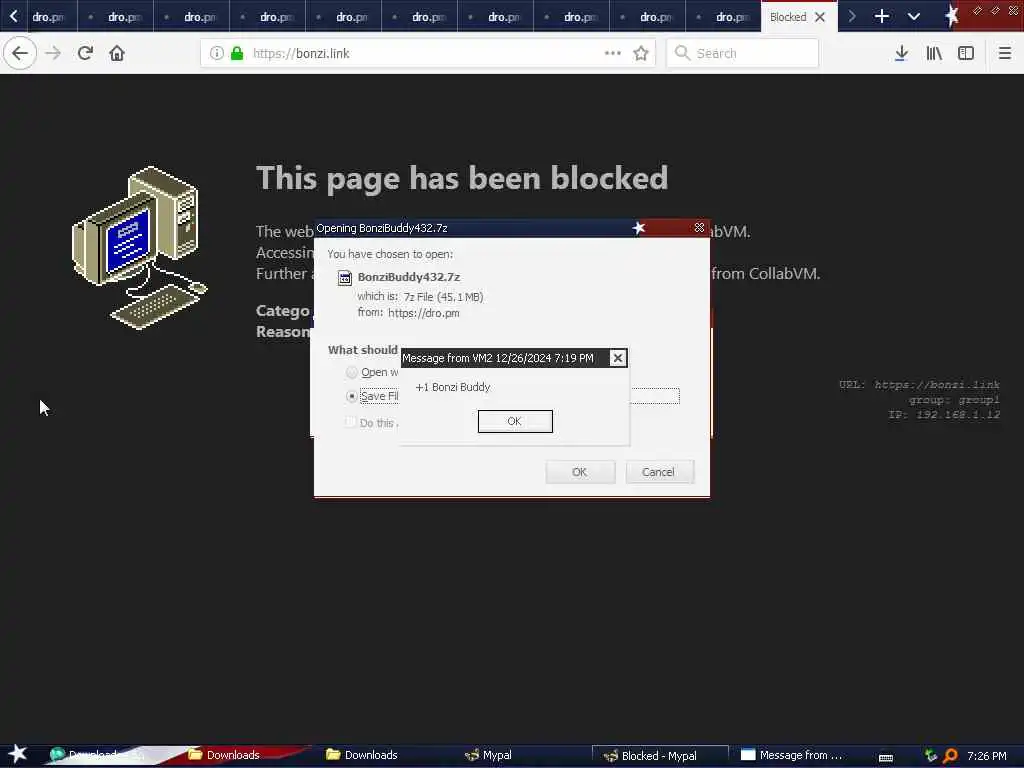Select the Save File radio option
1024x768 pixels.
pyautogui.click(x=351, y=396)
